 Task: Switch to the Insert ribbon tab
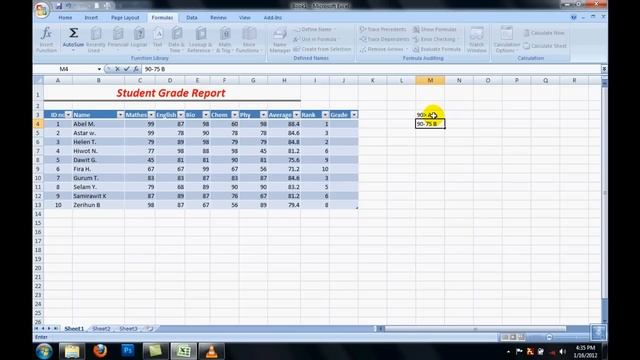click(91, 18)
